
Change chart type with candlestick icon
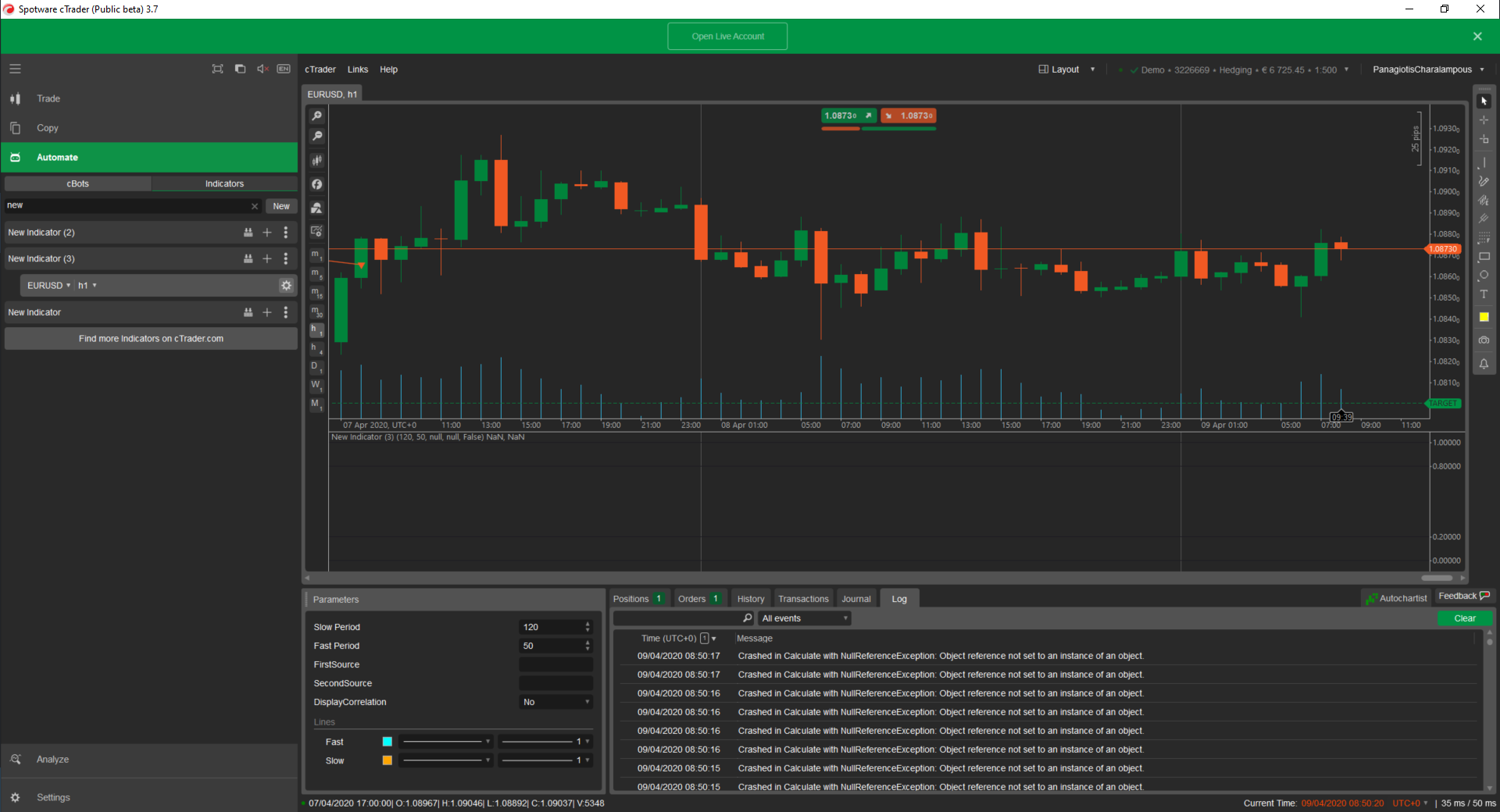point(317,160)
